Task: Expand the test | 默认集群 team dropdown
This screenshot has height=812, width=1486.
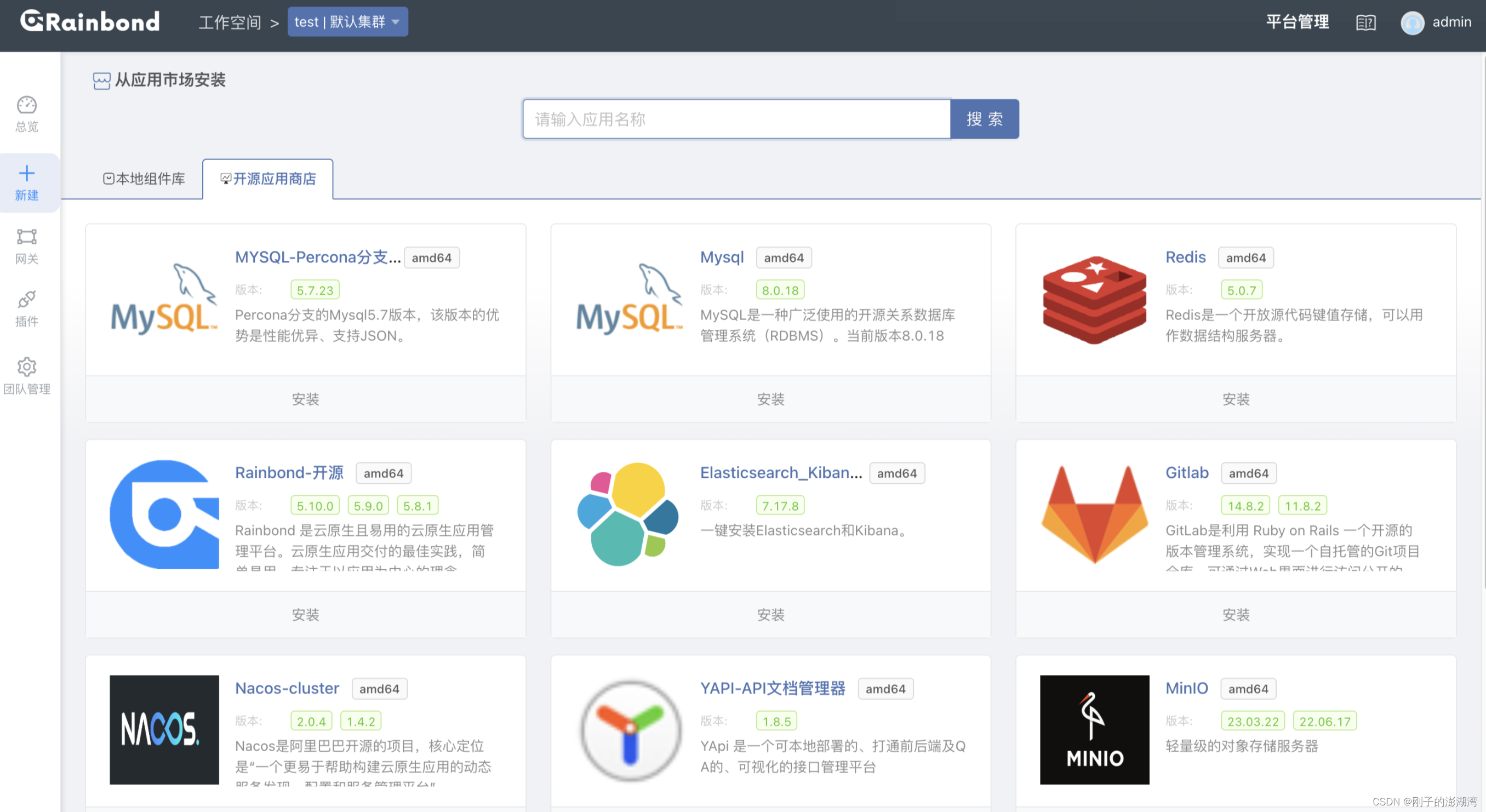Action: click(x=347, y=22)
